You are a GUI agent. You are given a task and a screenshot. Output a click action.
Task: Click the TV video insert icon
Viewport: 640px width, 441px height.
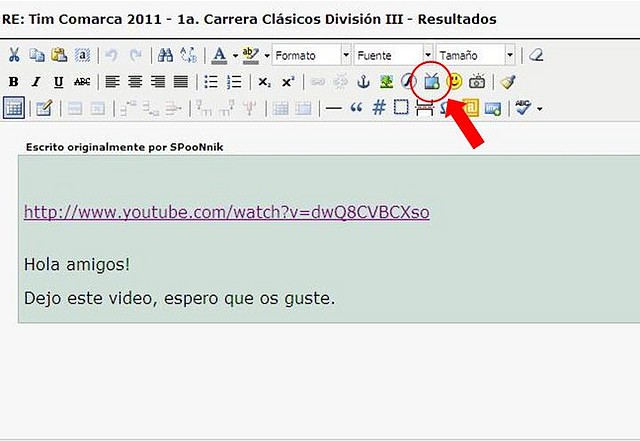(x=431, y=82)
